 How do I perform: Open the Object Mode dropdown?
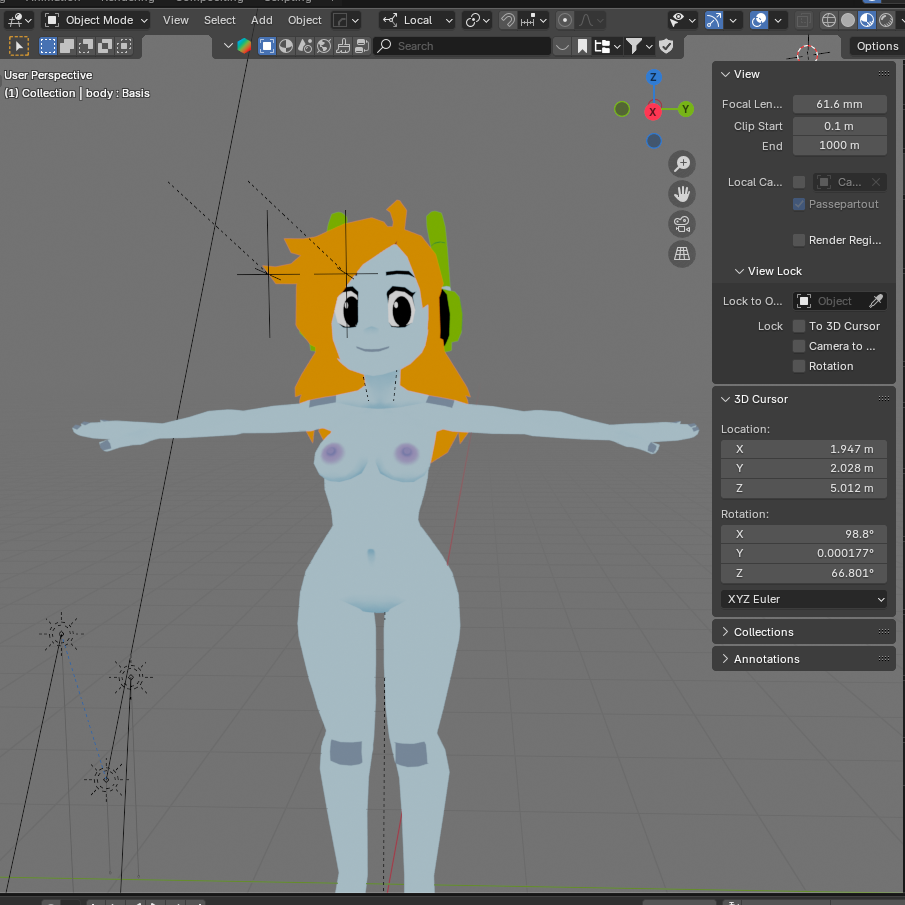pos(97,20)
